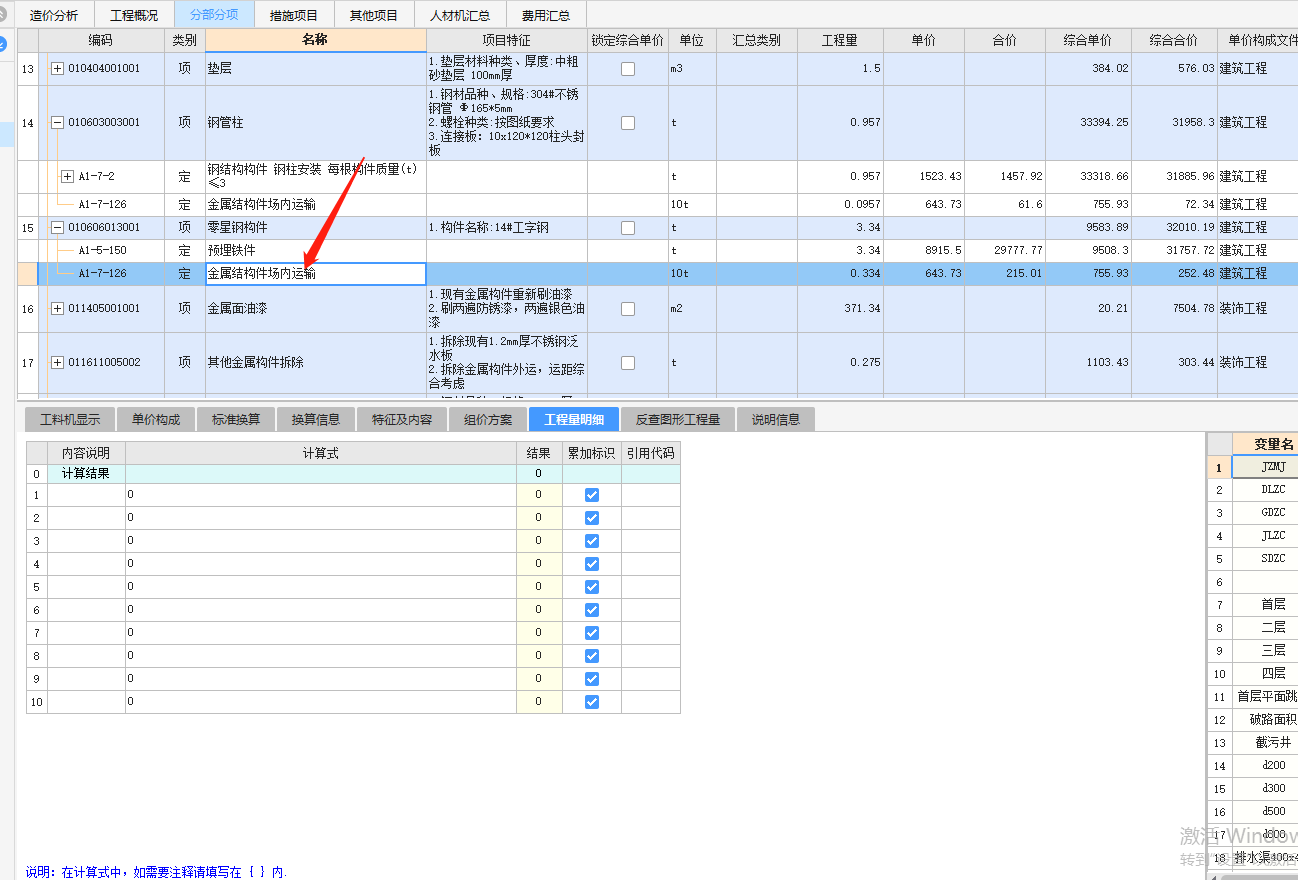The image size is (1298, 880).
Task: Open 换算信息 tab
Action: (x=316, y=420)
